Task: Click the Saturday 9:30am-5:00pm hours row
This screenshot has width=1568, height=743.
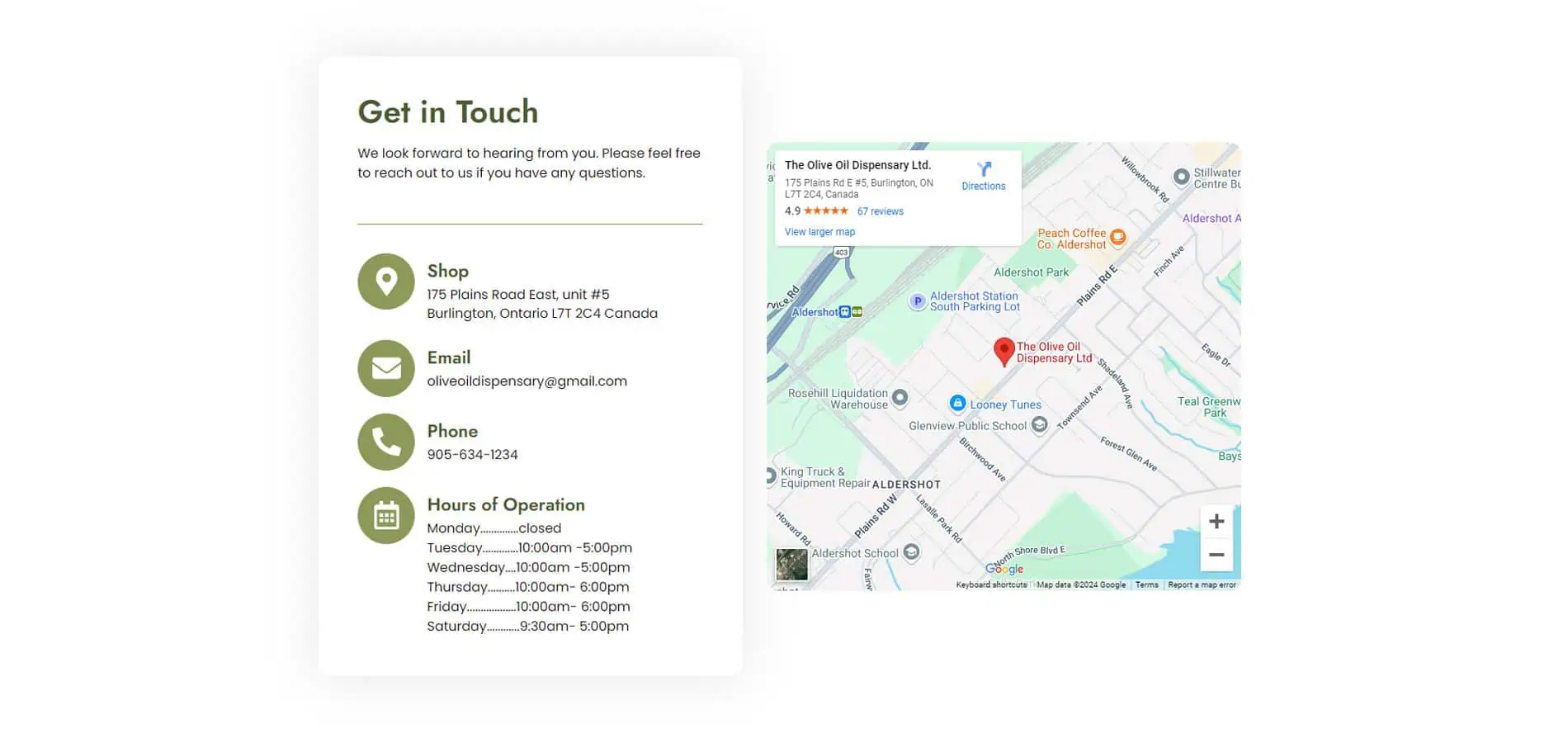Action: tap(527, 627)
